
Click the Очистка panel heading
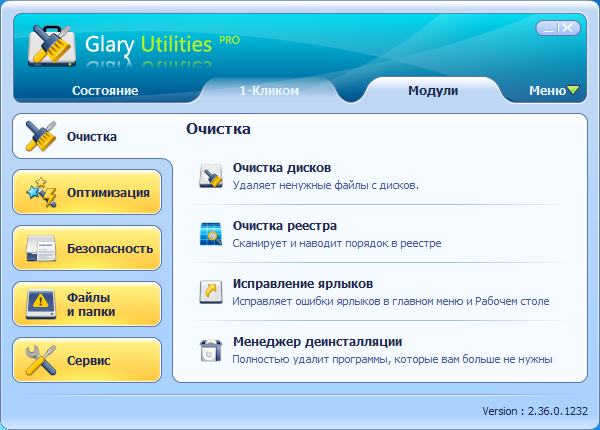click(x=218, y=129)
